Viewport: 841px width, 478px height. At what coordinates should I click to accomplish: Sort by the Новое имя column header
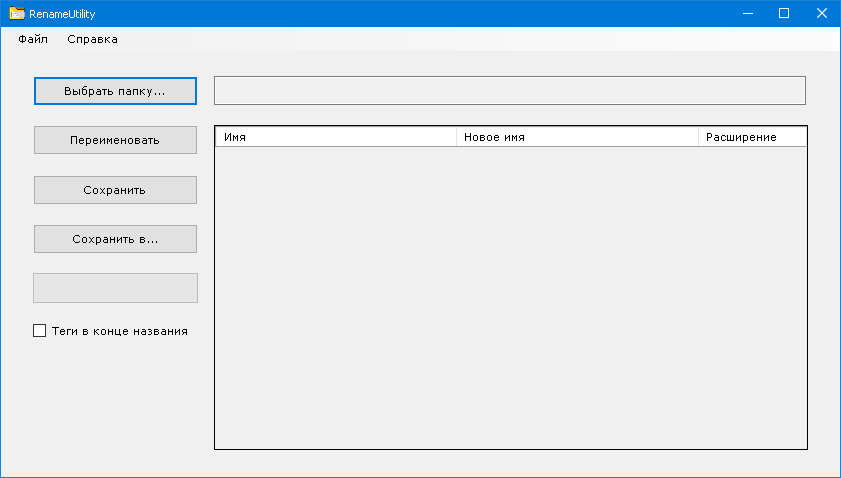(x=577, y=137)
